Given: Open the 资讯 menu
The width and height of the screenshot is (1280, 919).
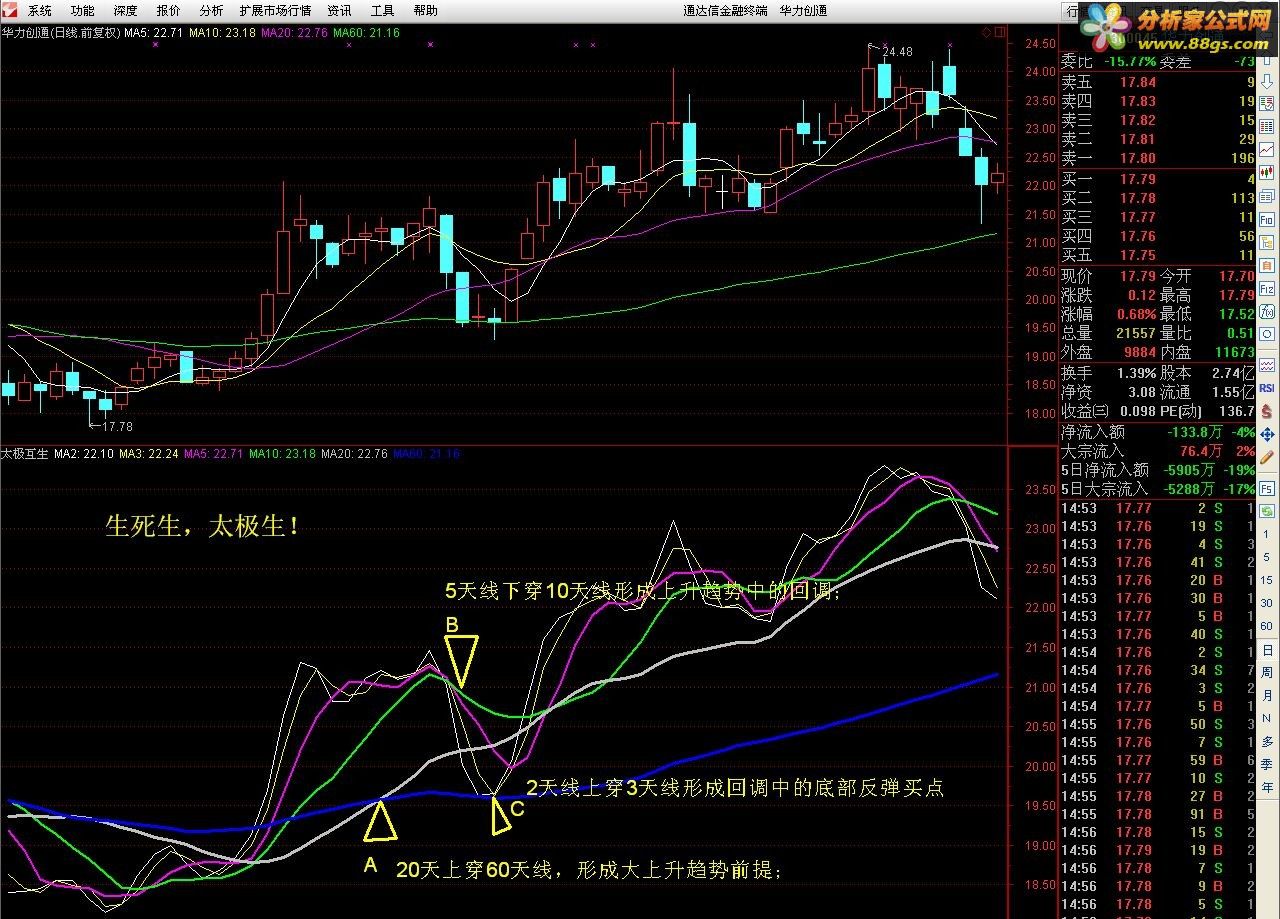Looking at the screenshot, I should (x=339, y=11).
